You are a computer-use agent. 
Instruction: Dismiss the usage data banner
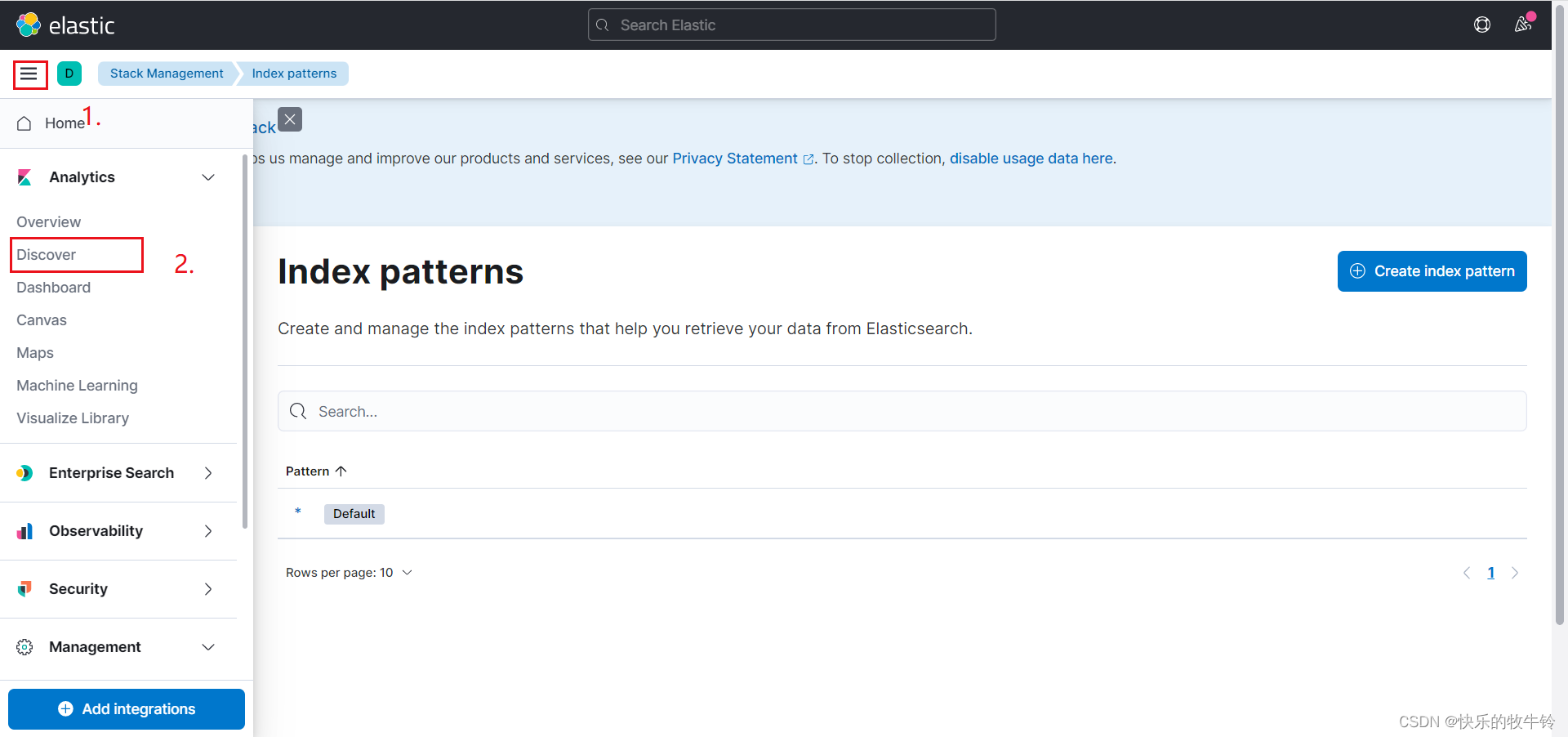tap(289, 119)
